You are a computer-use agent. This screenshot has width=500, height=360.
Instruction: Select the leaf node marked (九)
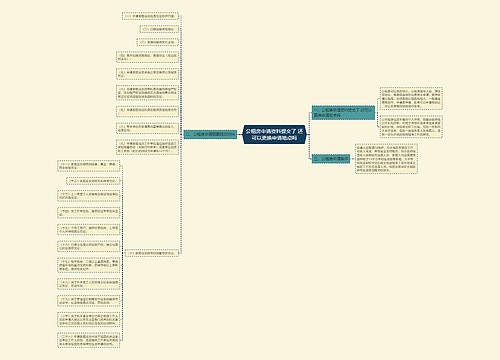(x=147, y=147)
